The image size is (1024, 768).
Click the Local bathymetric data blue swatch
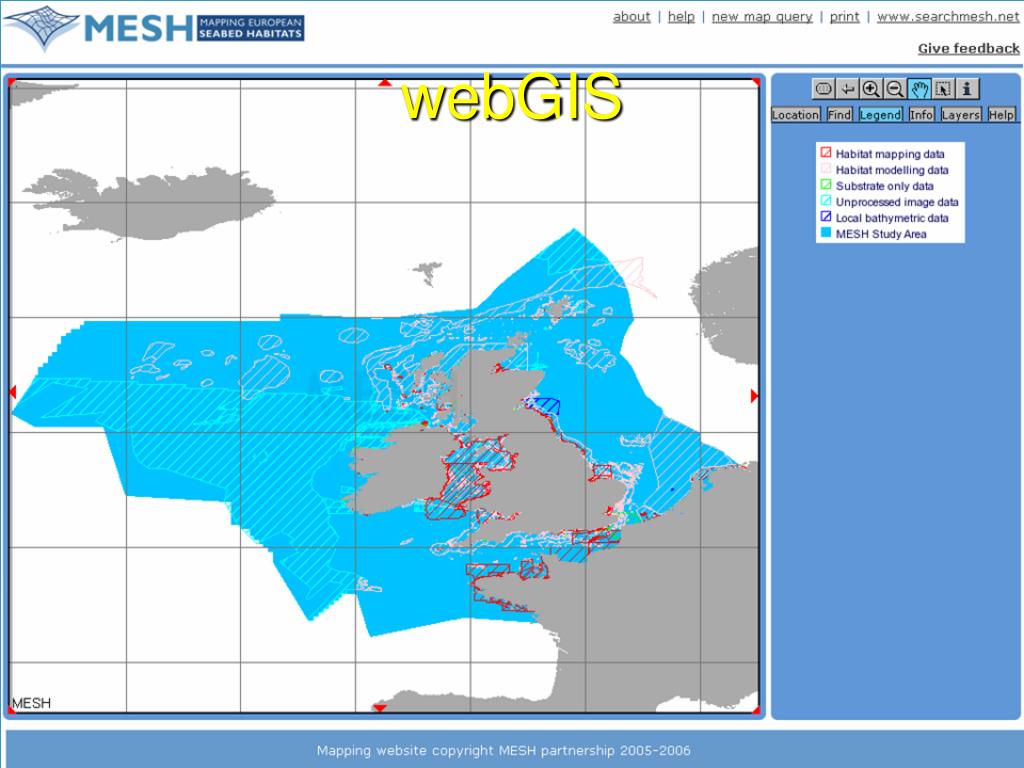pyautogui.click(x=826, y=216)
